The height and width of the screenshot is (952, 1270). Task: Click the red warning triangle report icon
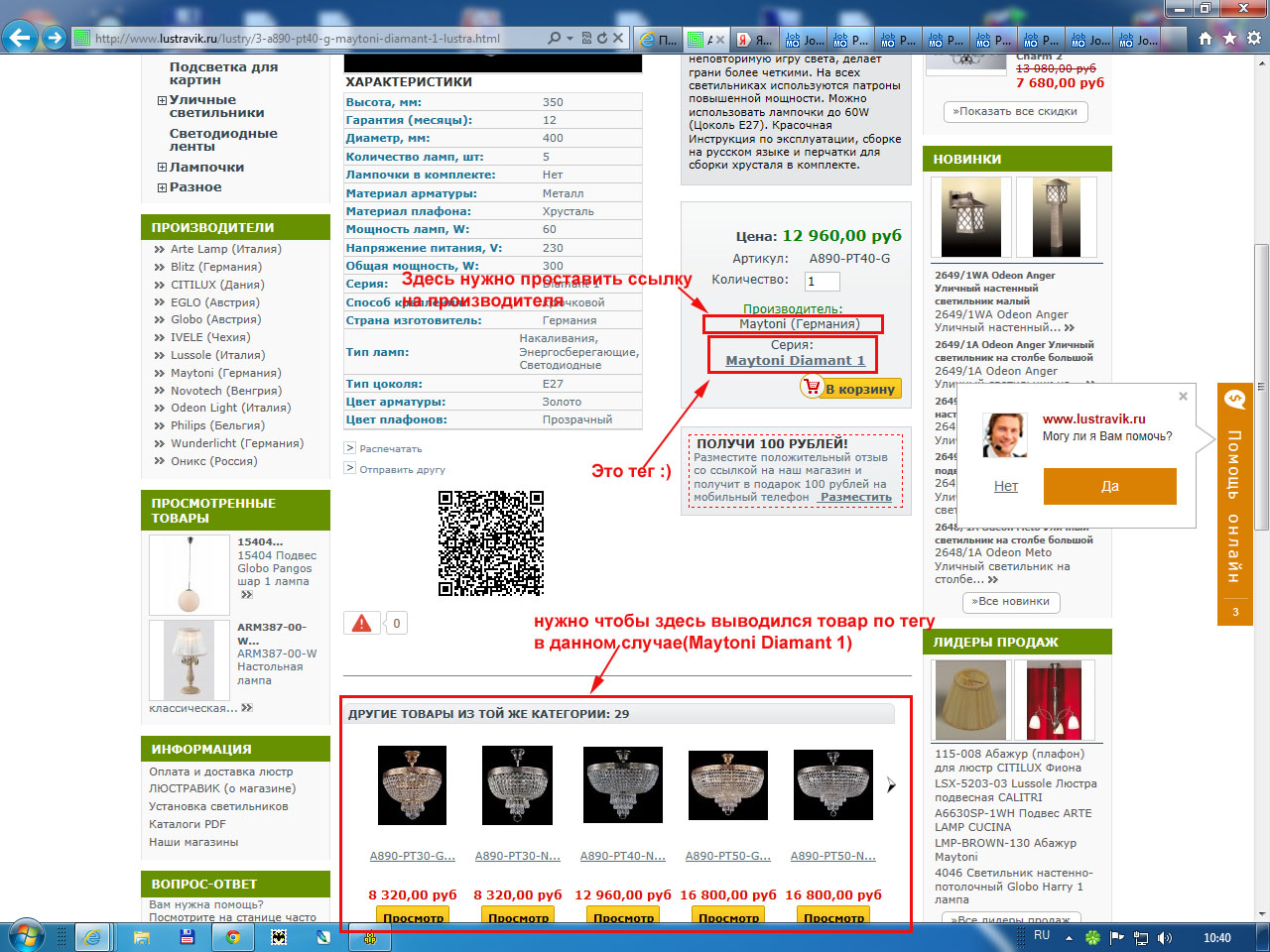[361, 623]
